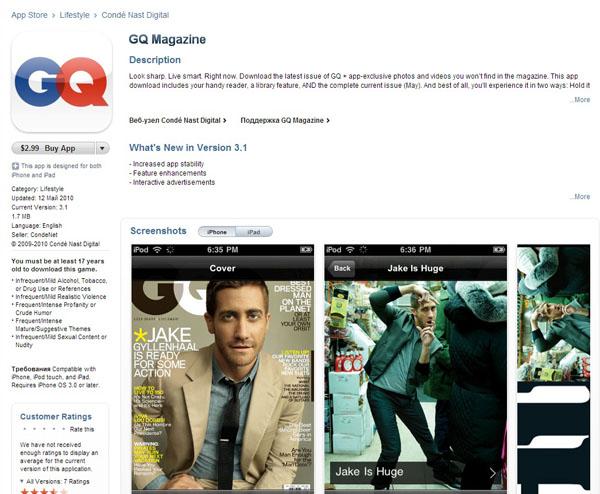Click the Back button in second screenshot

click(341, 268)
